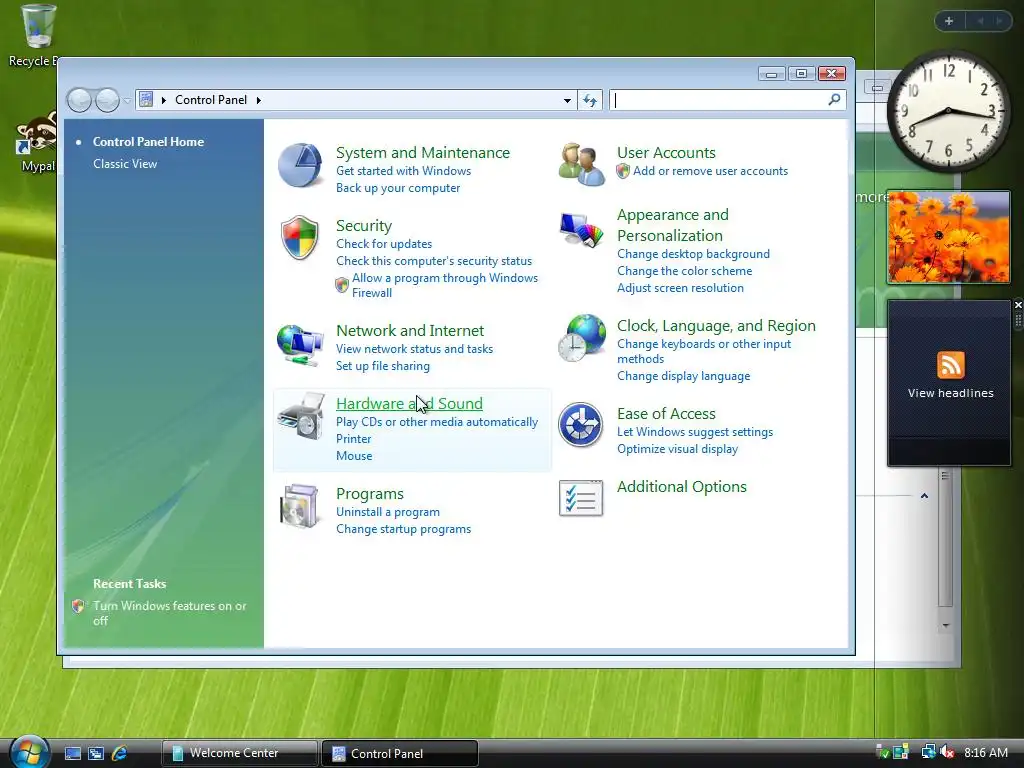Open Hardware and Sound heading link

coord(409,404)
